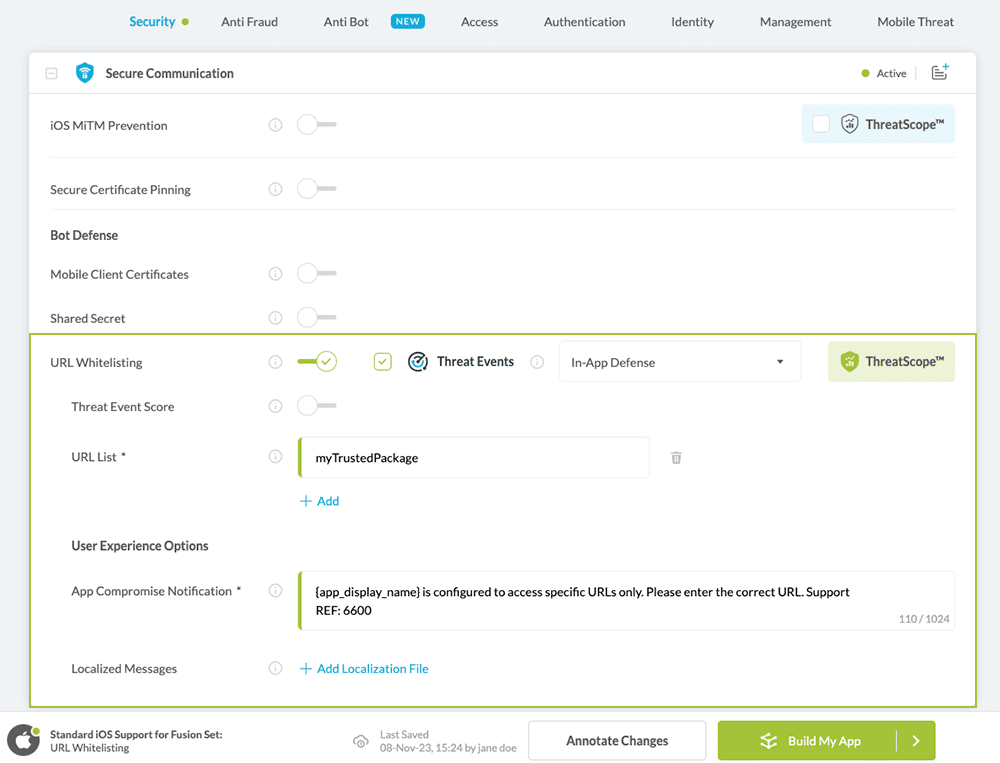Click the add-note icon beside Active status
Screen dimensions: 1000x763
(939, 73)
